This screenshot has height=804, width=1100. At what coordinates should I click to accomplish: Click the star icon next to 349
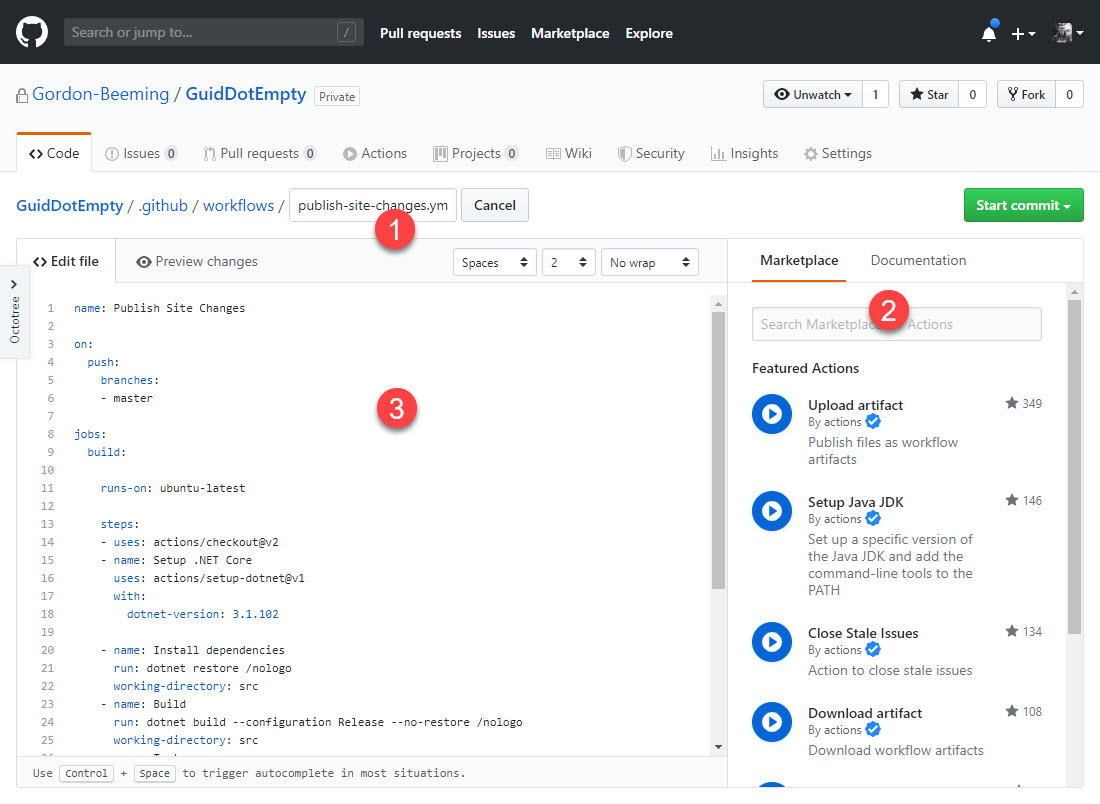pyautogui.click(x=1012, y=403)
